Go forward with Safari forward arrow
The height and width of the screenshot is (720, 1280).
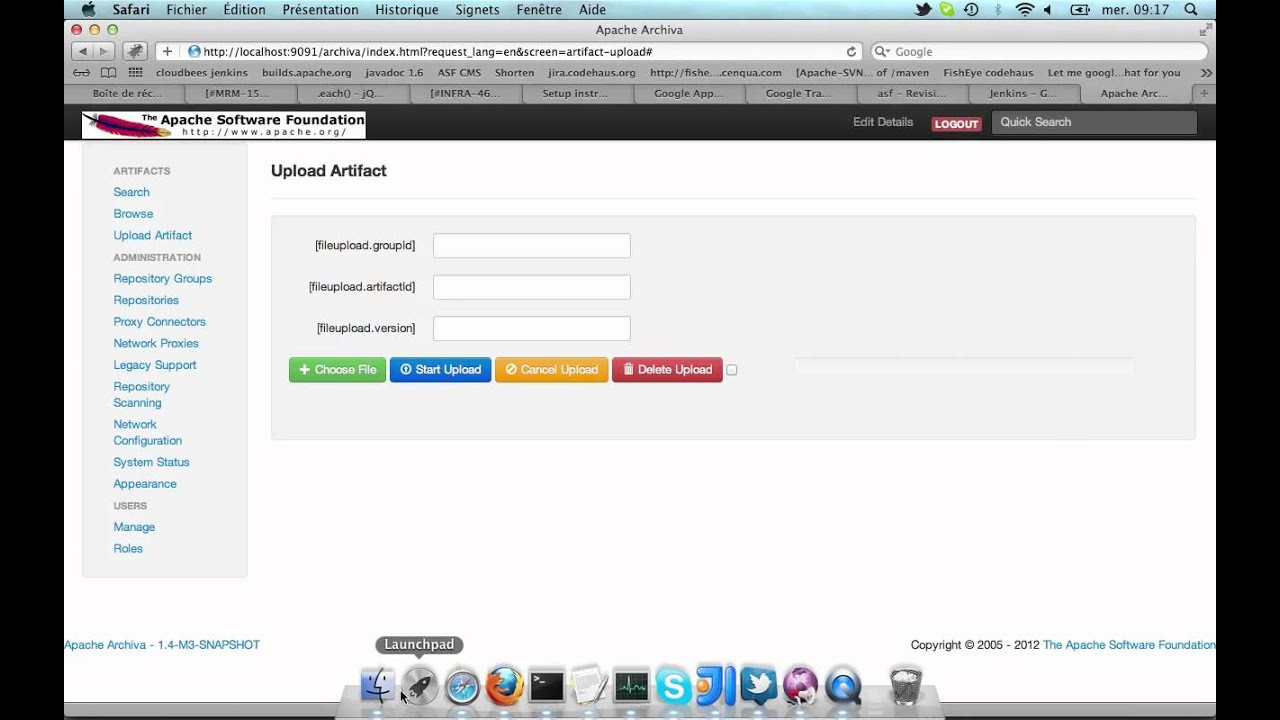103,51
